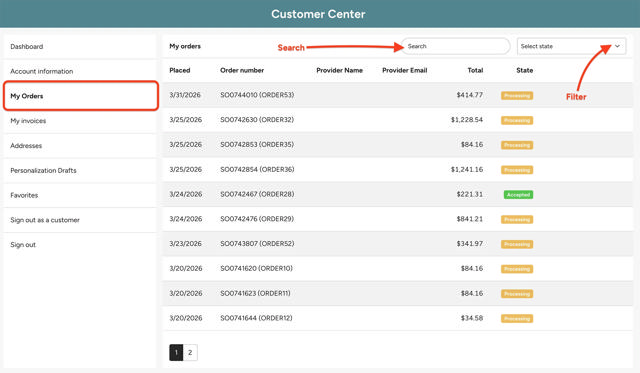The height and width of the screenshot is (373, 640).
Task: Click the $34.58 total
Action: 472,318
